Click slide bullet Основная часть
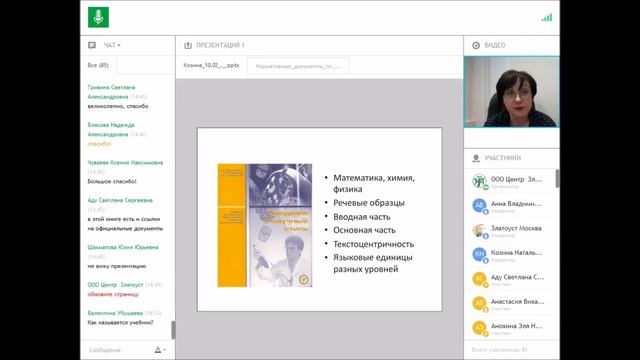This screenshot has height=360, width=640. (364, 230)
